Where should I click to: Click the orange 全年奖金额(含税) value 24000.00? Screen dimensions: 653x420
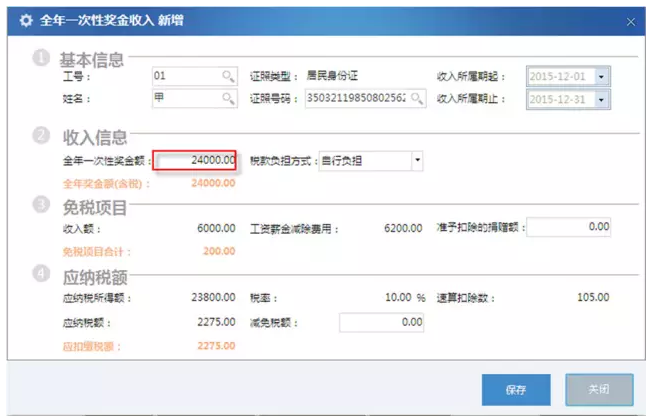213,183
